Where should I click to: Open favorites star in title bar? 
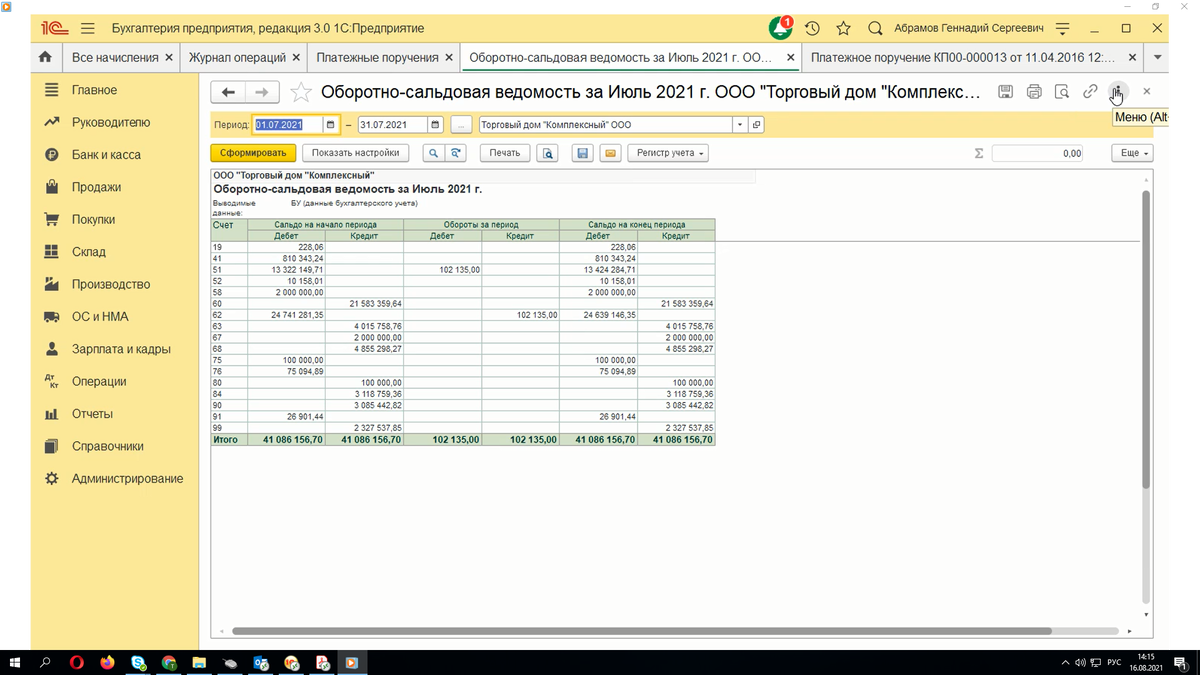843,28
